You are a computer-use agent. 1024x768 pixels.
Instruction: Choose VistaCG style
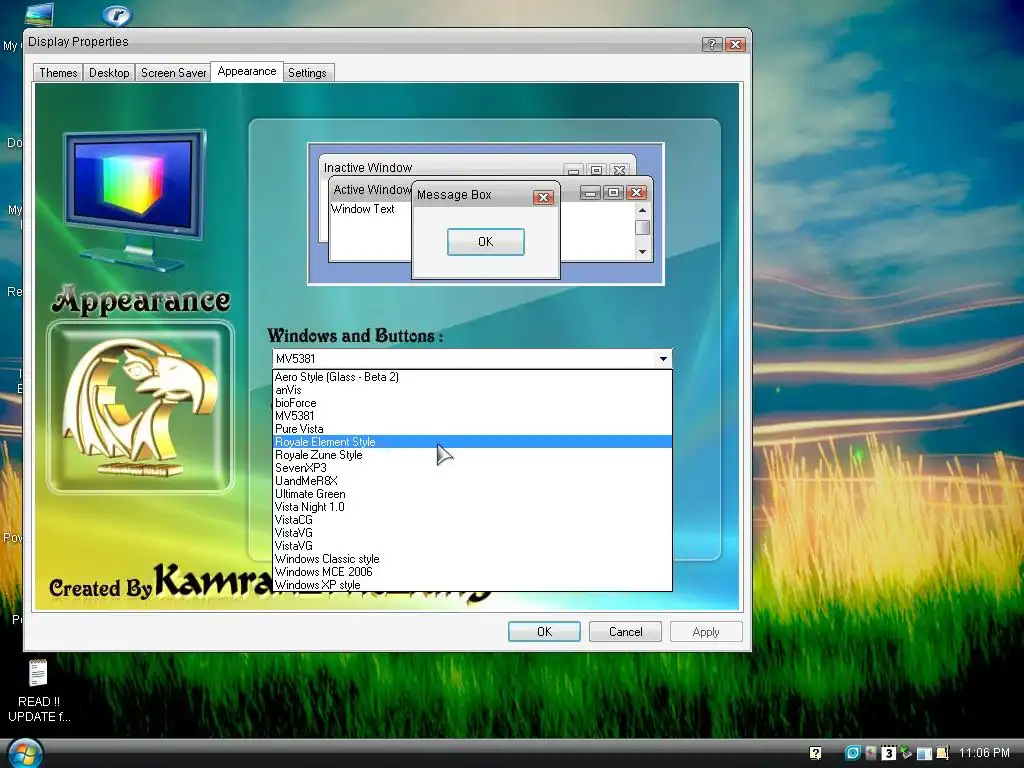pos(472,520)
